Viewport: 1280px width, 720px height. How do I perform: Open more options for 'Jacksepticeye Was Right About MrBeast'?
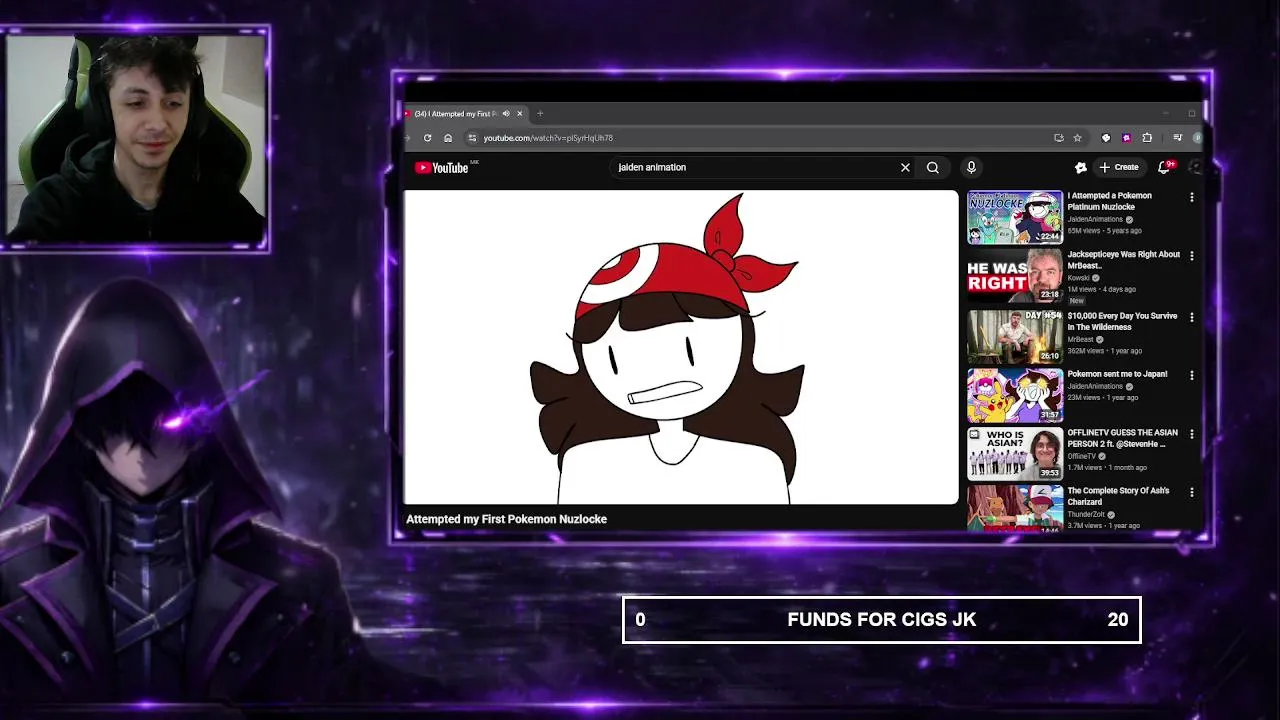tap(1191, 256)
